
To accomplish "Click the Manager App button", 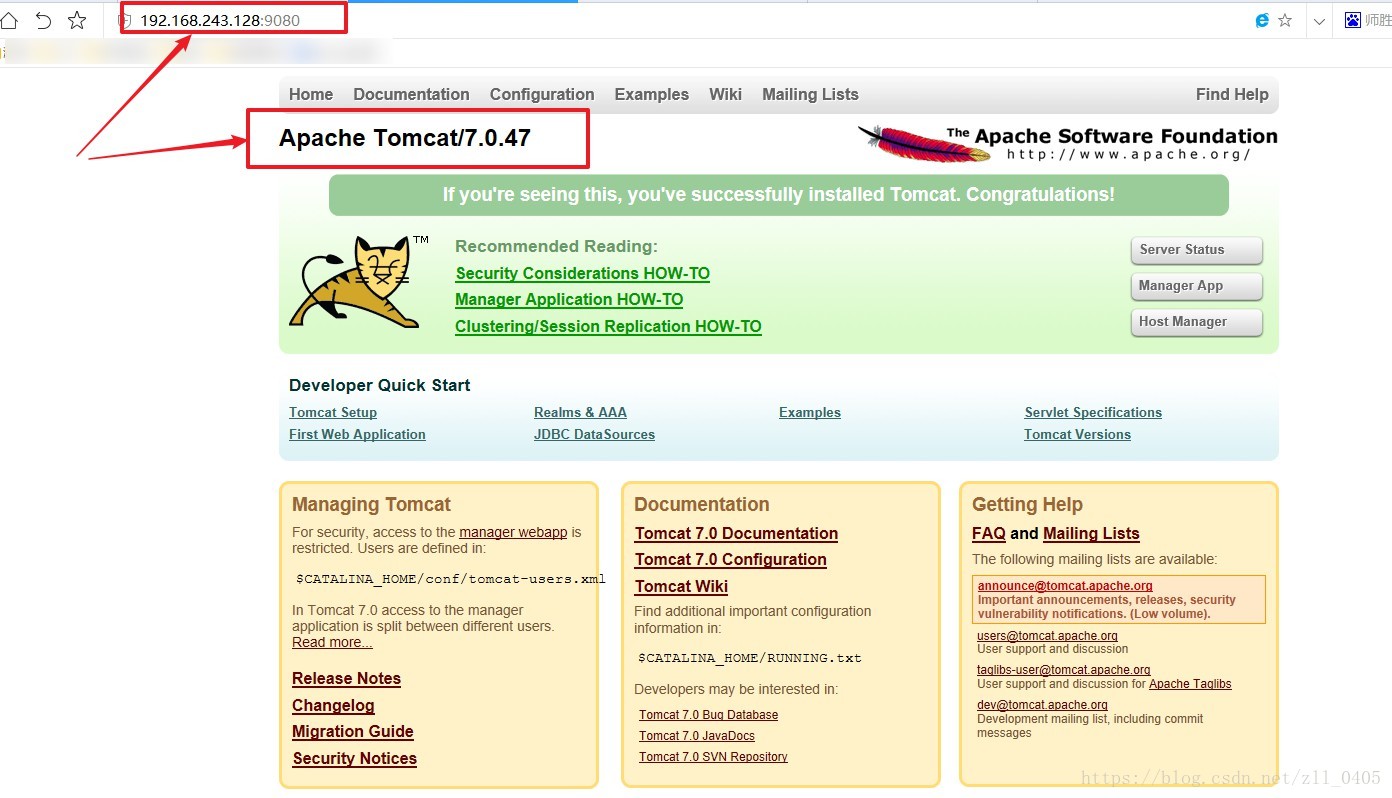I will coord(1197,286).
